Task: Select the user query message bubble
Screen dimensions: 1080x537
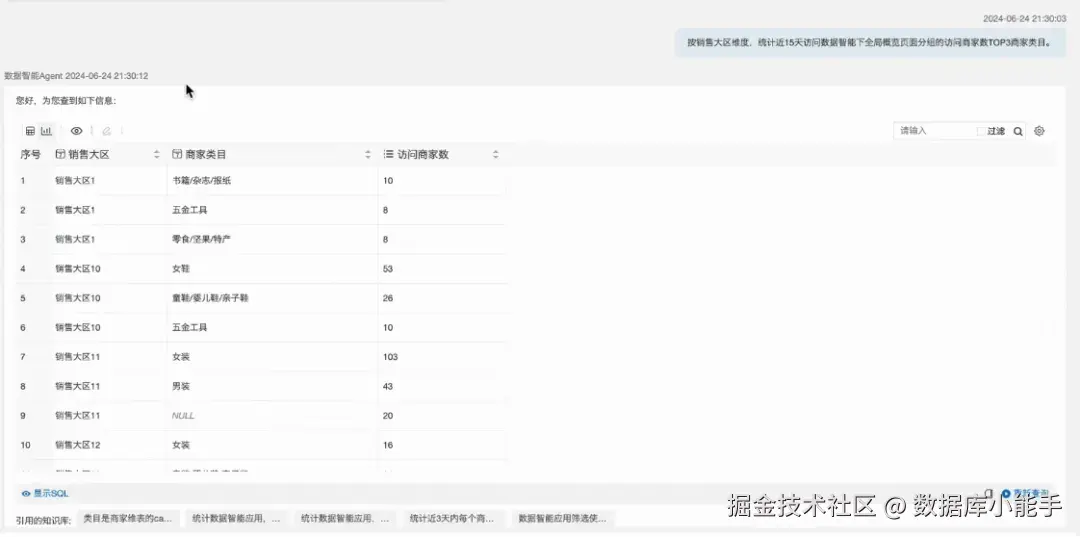Action: coord(870,43)
